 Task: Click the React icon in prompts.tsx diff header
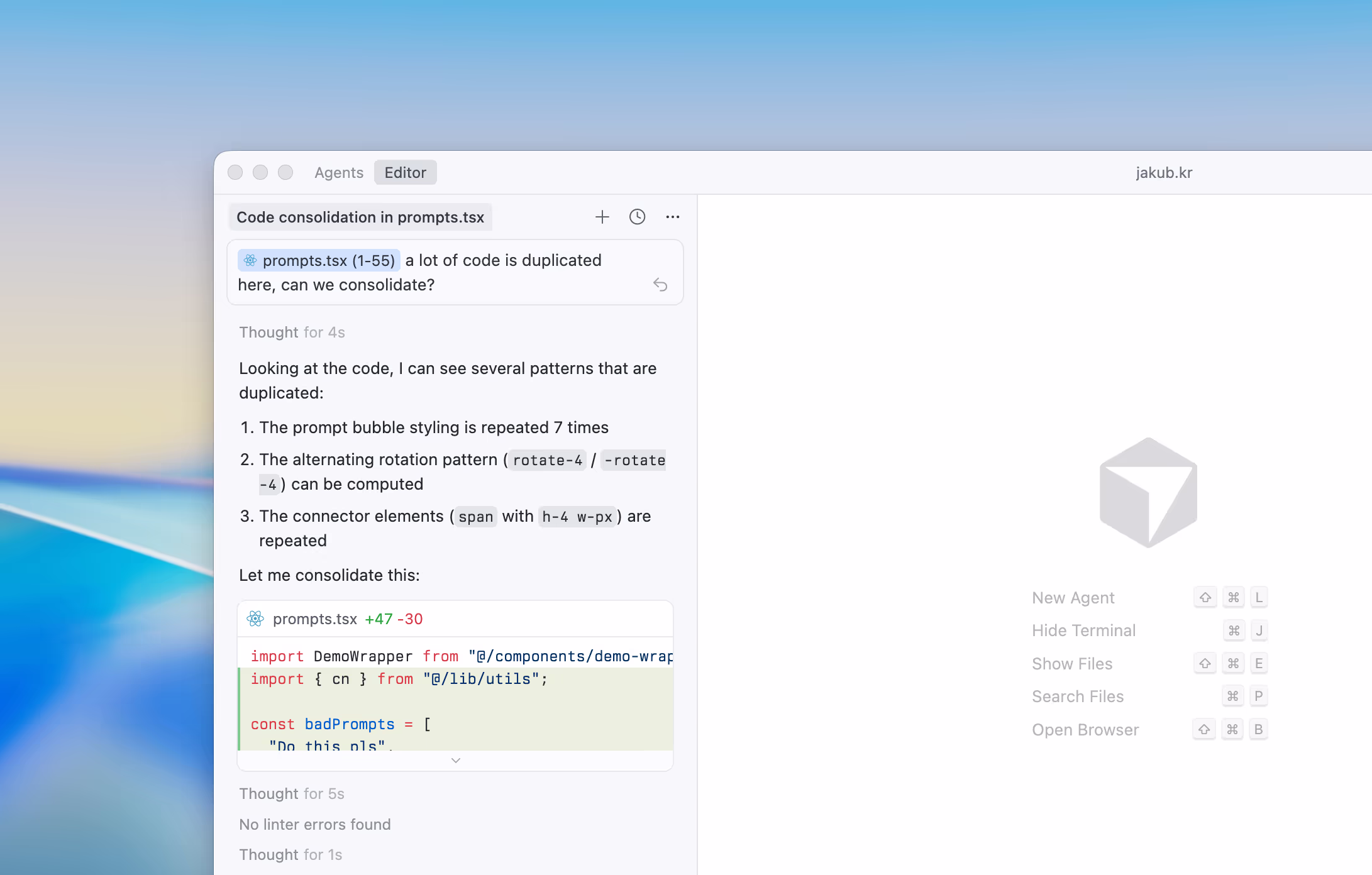coord(255,619)
